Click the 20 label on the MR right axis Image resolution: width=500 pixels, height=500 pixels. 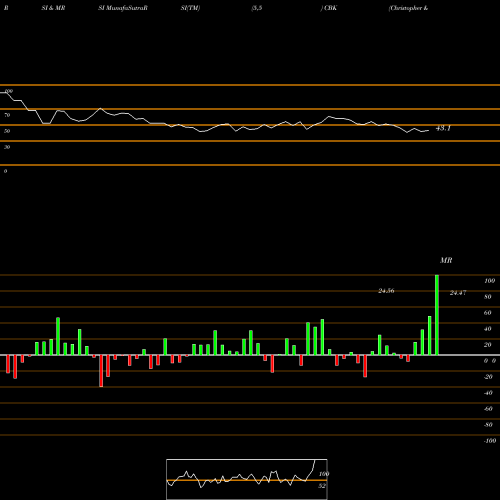[488, 345]
